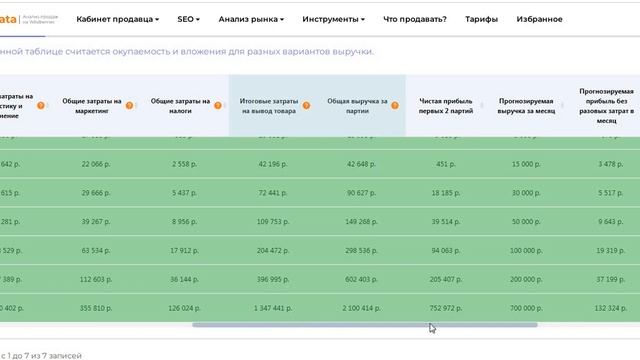Select cell 39 514 р. net profit
Image resolution: width=640 pixels, height=360 pixels.
coord(446,222)
